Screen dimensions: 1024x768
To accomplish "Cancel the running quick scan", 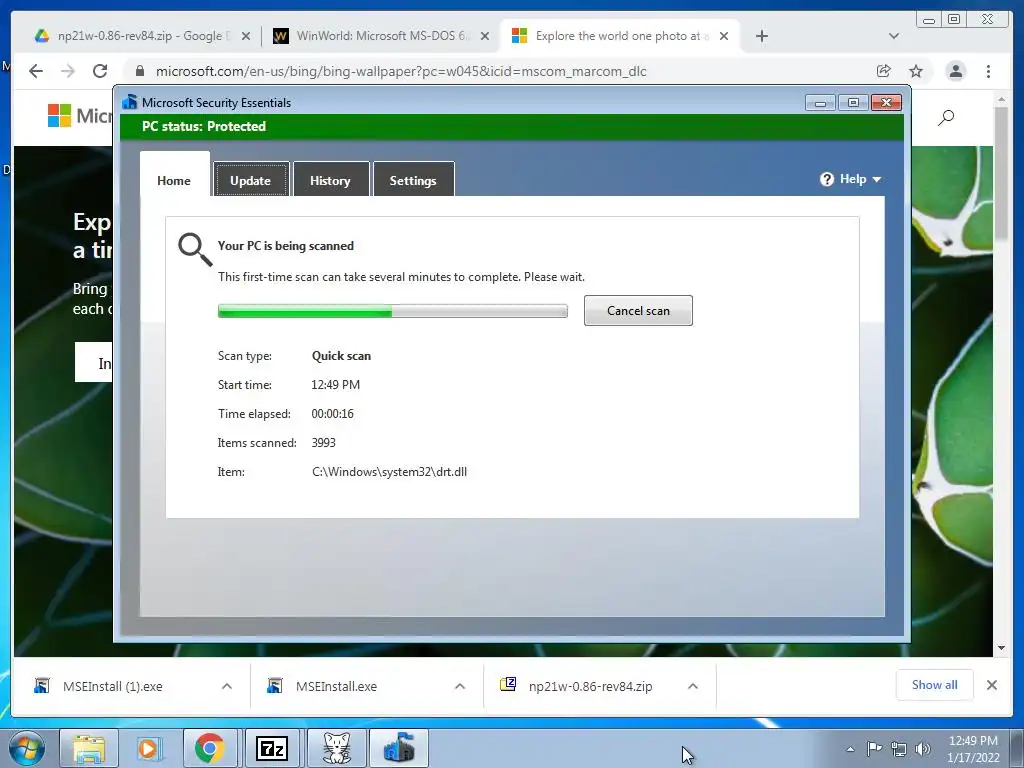I will click(638, 311).
